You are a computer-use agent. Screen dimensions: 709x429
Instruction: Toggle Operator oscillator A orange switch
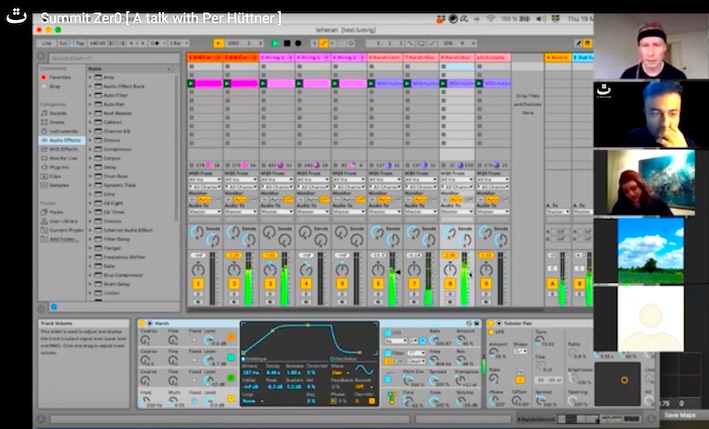pos(231,337)
